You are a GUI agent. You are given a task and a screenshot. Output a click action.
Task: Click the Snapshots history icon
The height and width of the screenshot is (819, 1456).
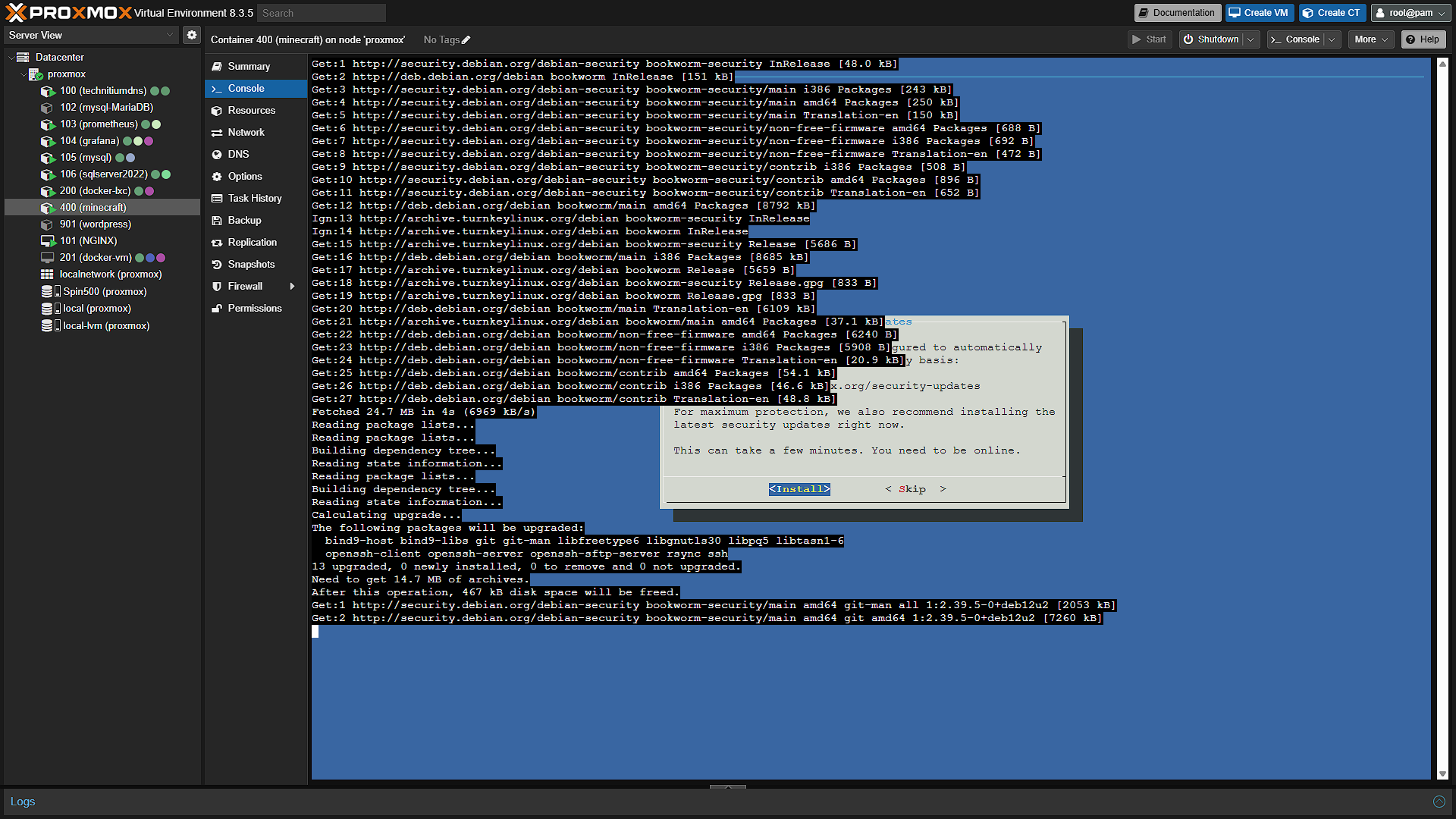coord(217,265)
